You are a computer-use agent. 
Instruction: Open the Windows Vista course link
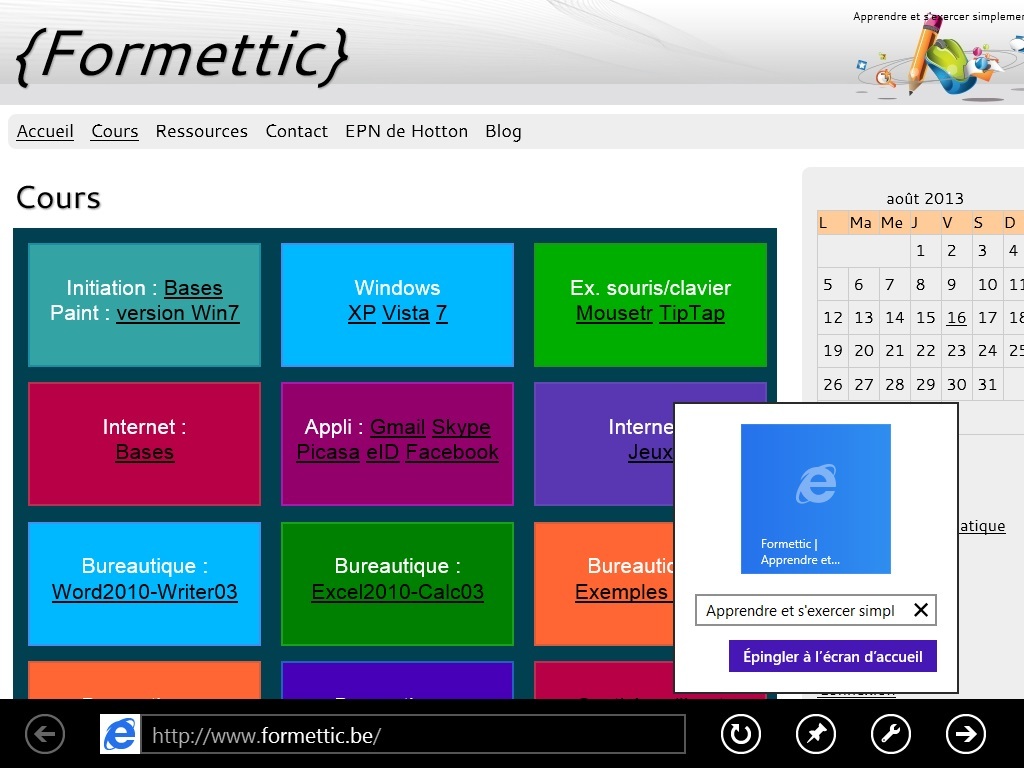(x=406, y=313)
